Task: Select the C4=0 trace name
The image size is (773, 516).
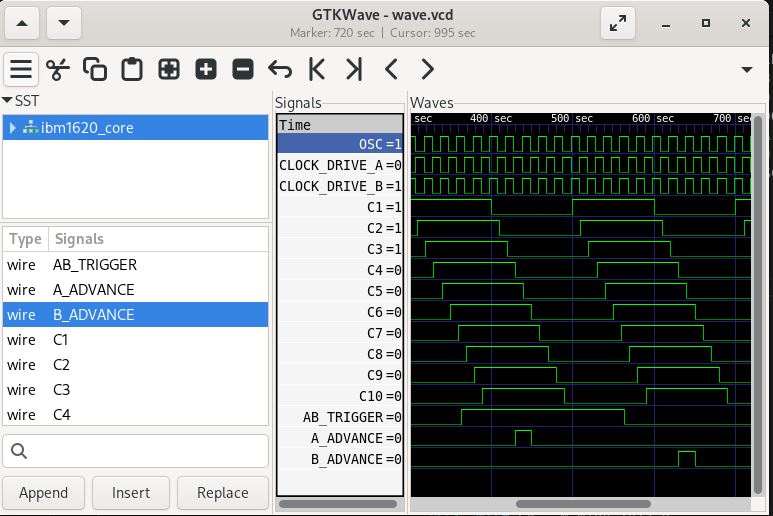Action: (340, 270)
